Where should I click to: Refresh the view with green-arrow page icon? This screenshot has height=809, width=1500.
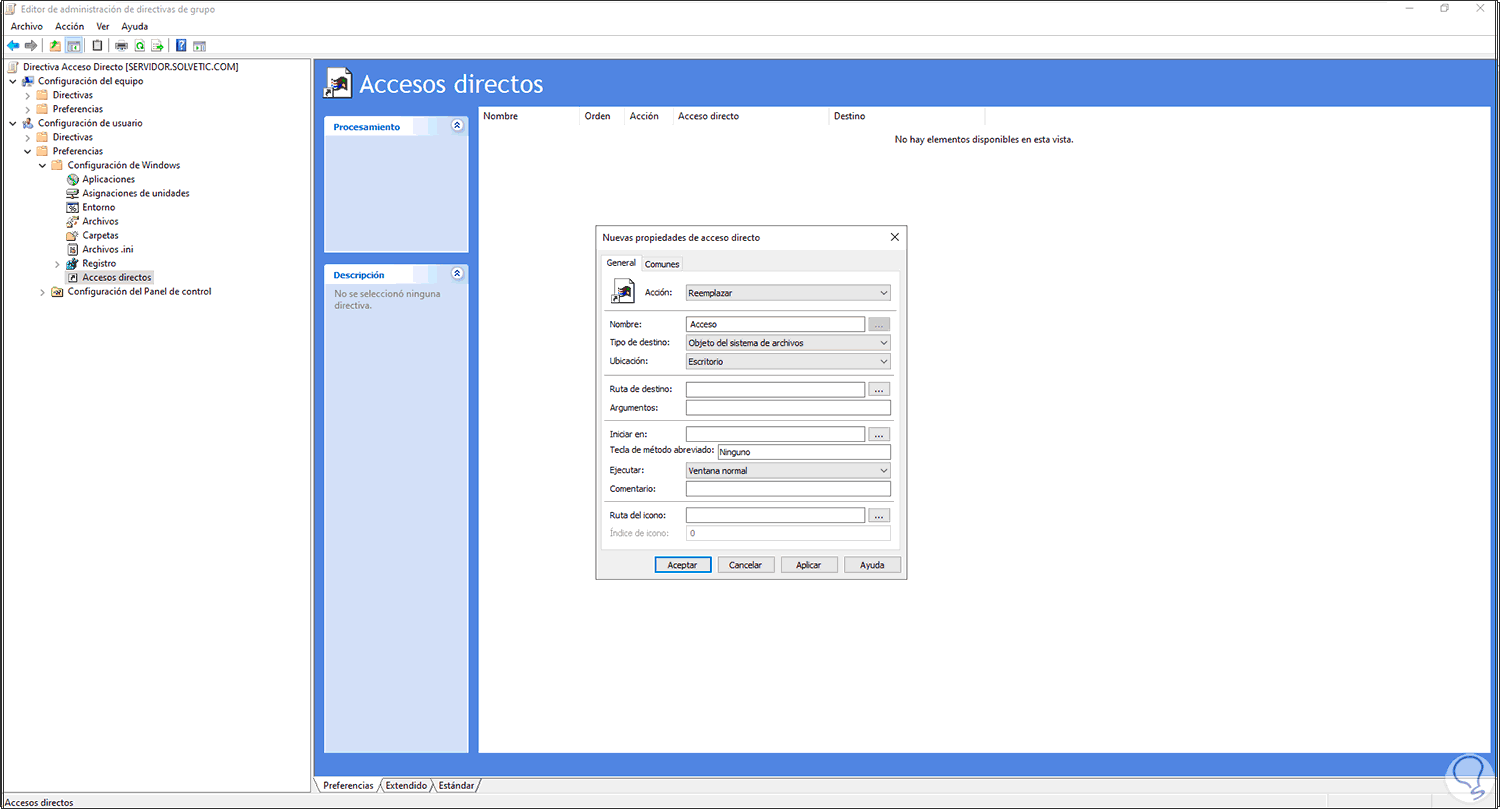(139, 45)
